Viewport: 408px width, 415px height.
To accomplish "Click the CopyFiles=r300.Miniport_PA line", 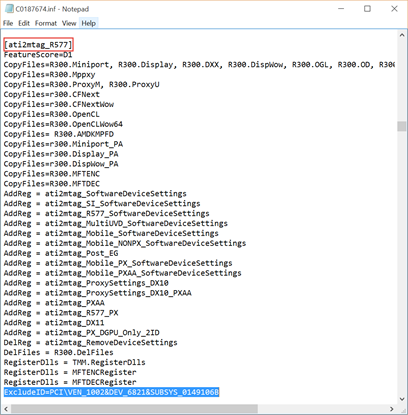I will 63,144.
